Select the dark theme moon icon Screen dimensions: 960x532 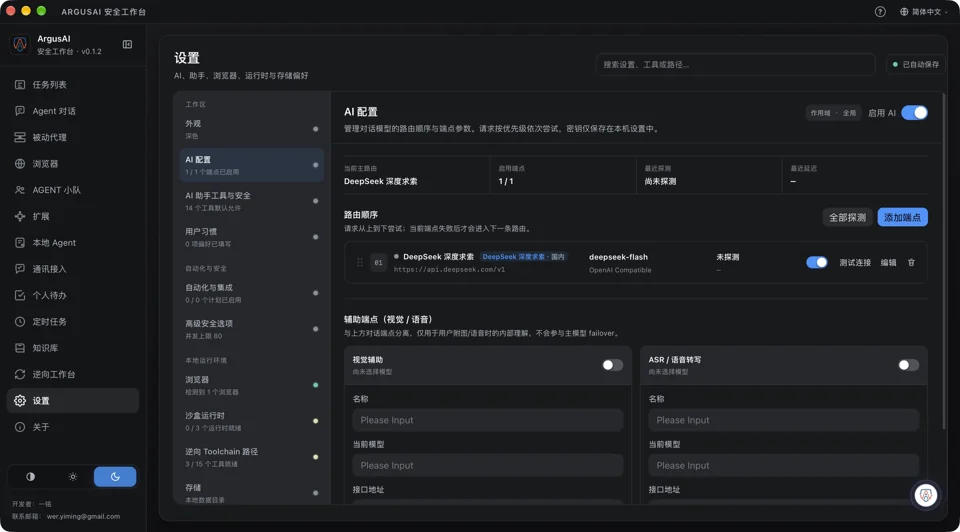click(x=115, y=476)
